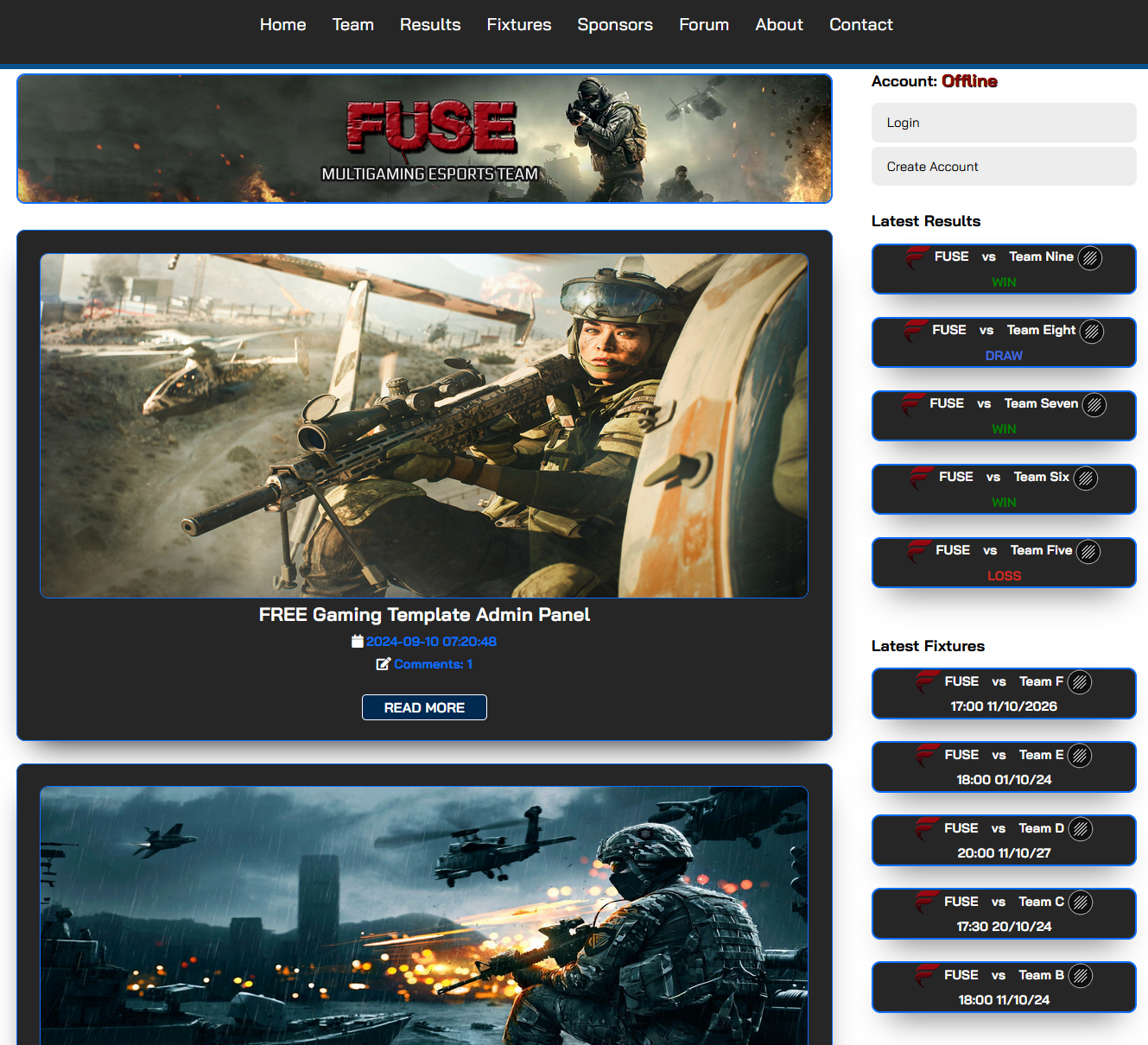Screen dimensions: 1148x1045
Task: Click the Team Five opponent logo icon
Action: 1088,552
